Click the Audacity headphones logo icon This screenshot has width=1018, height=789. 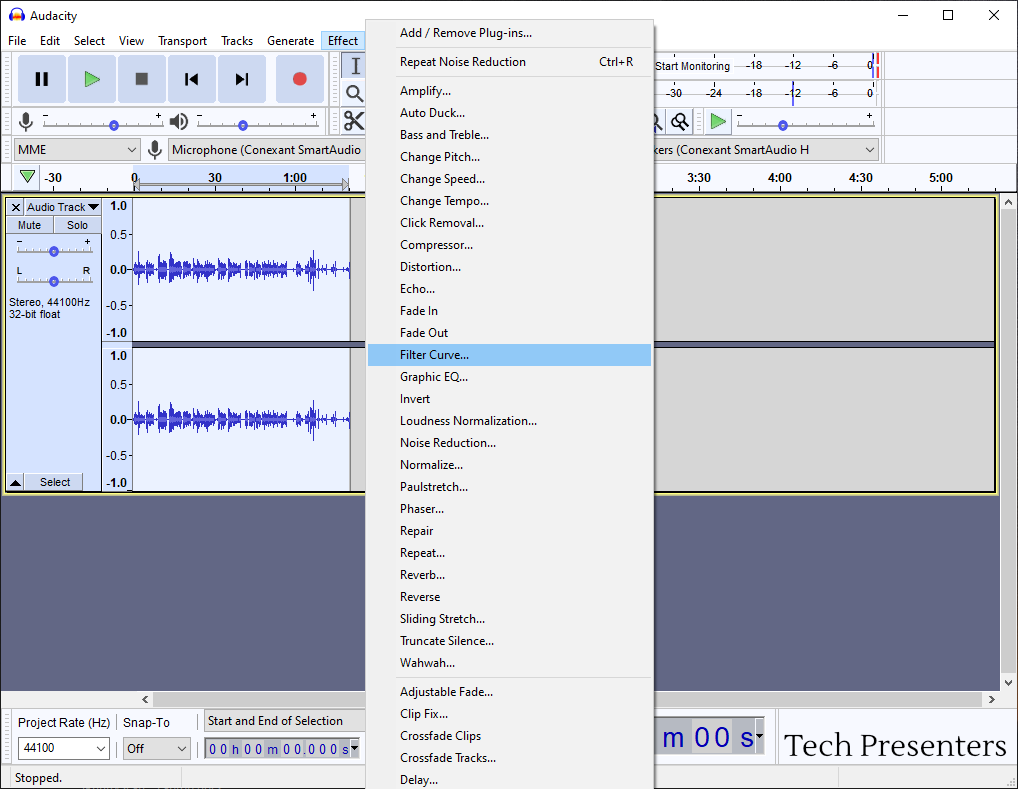(x=17, y=15)
